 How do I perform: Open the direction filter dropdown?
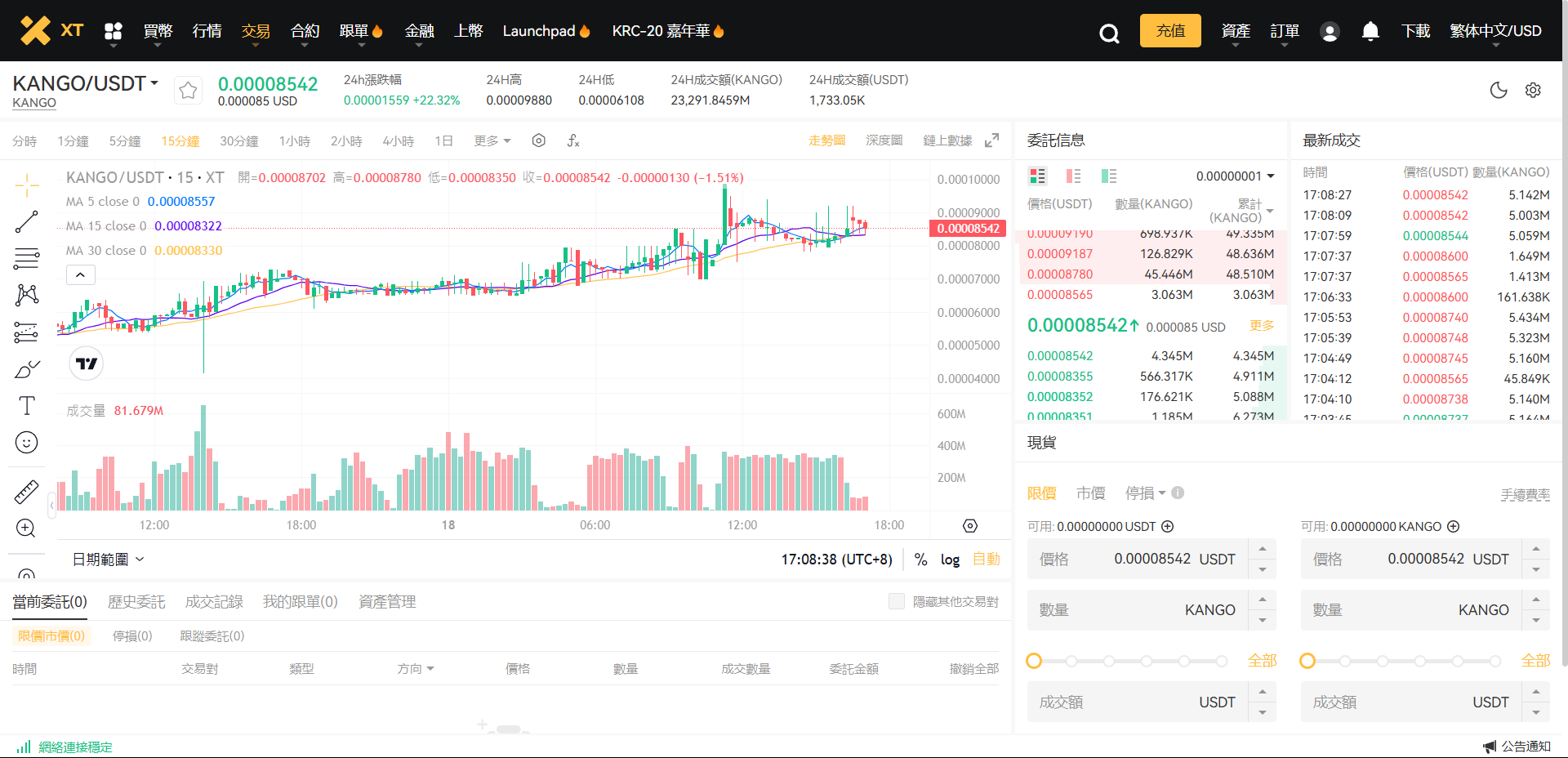click(x=416, y=669)
